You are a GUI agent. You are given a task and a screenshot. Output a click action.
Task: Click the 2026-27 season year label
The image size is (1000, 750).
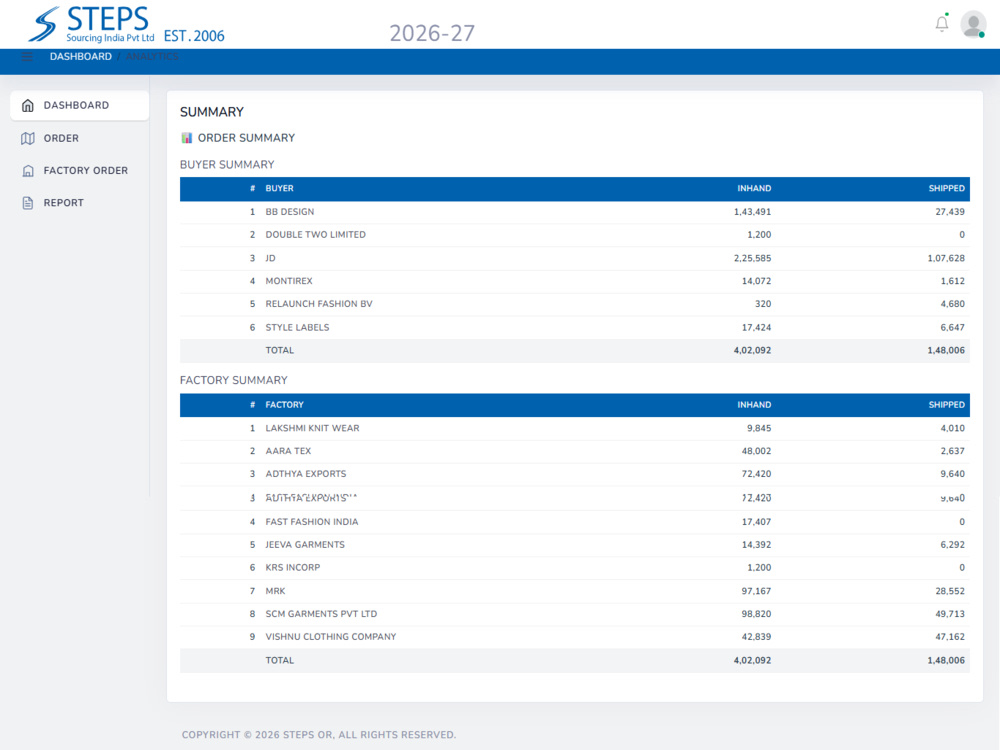(x=432, y=33)
